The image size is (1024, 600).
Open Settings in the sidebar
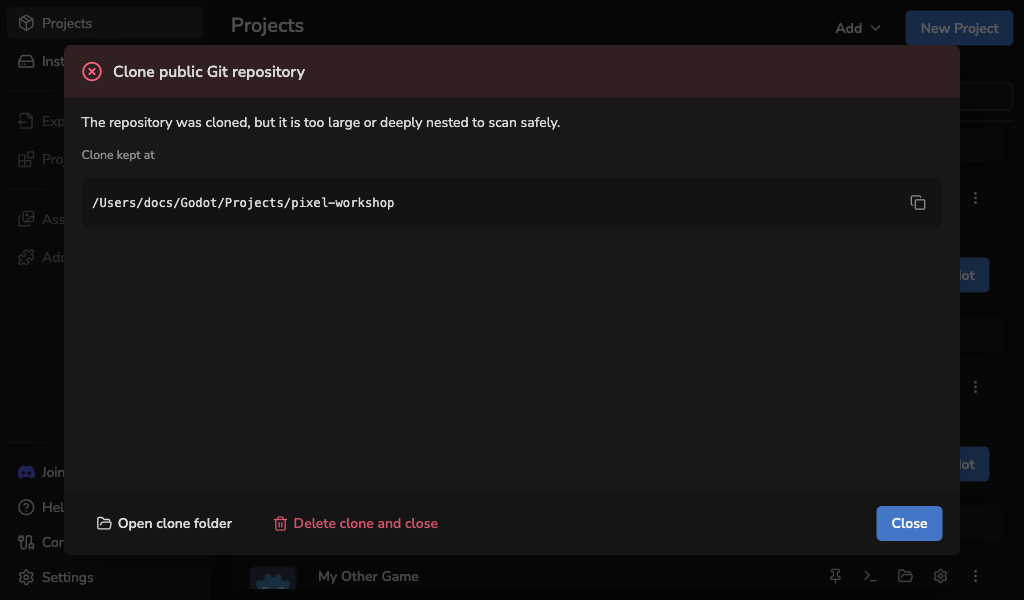(x=56, y=577)
